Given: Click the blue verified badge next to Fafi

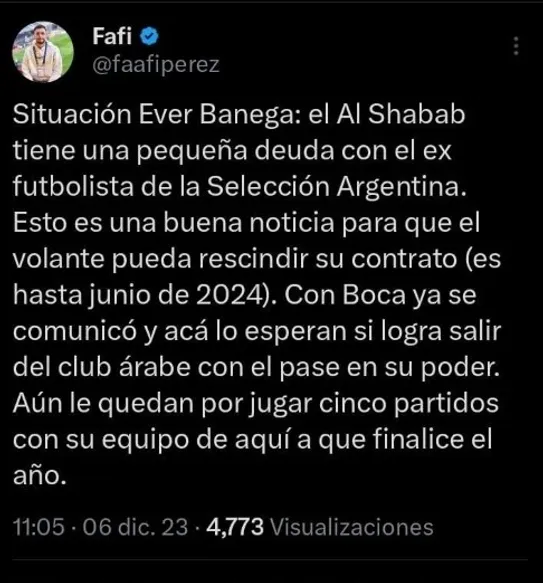Looking at the screenshot, I should (x=149, y=36).
